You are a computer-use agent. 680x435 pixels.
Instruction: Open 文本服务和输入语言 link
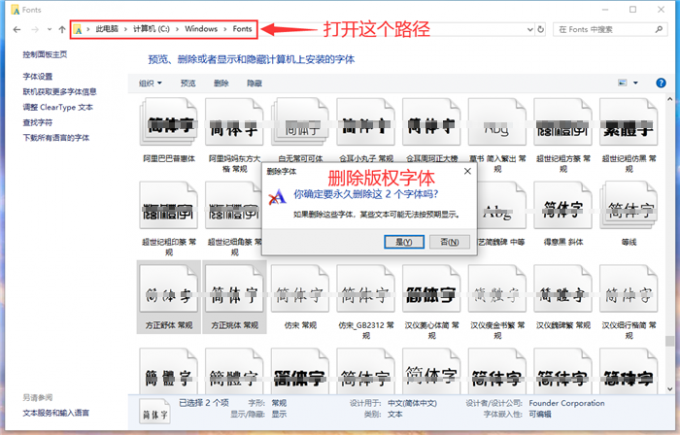(x=56, y=413)
